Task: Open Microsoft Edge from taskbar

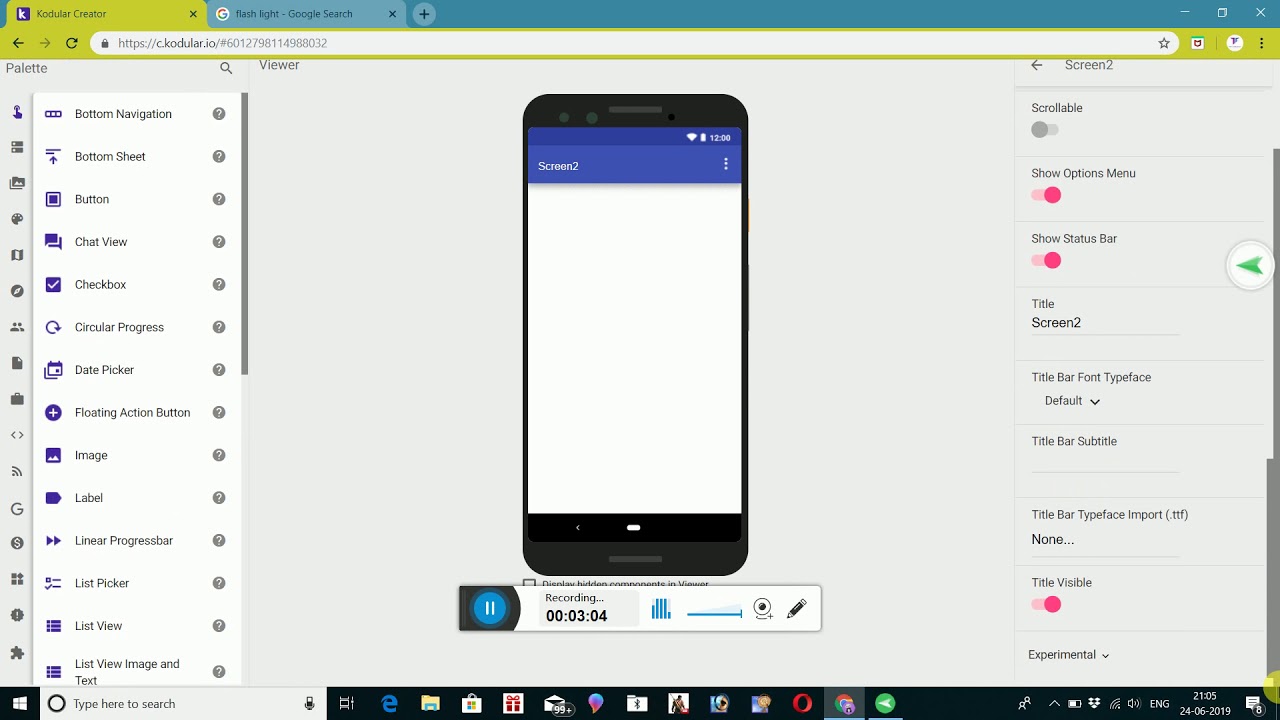Action: click(x=389, y=703)
